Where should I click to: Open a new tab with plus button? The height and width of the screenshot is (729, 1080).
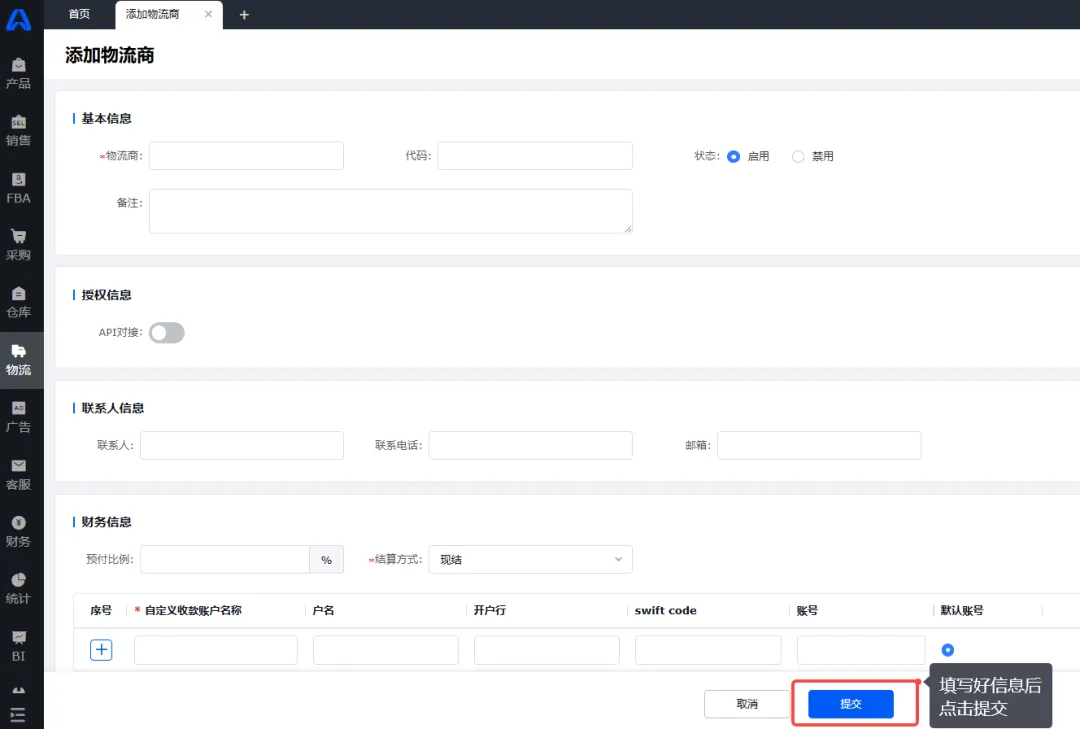pos(244,15)
